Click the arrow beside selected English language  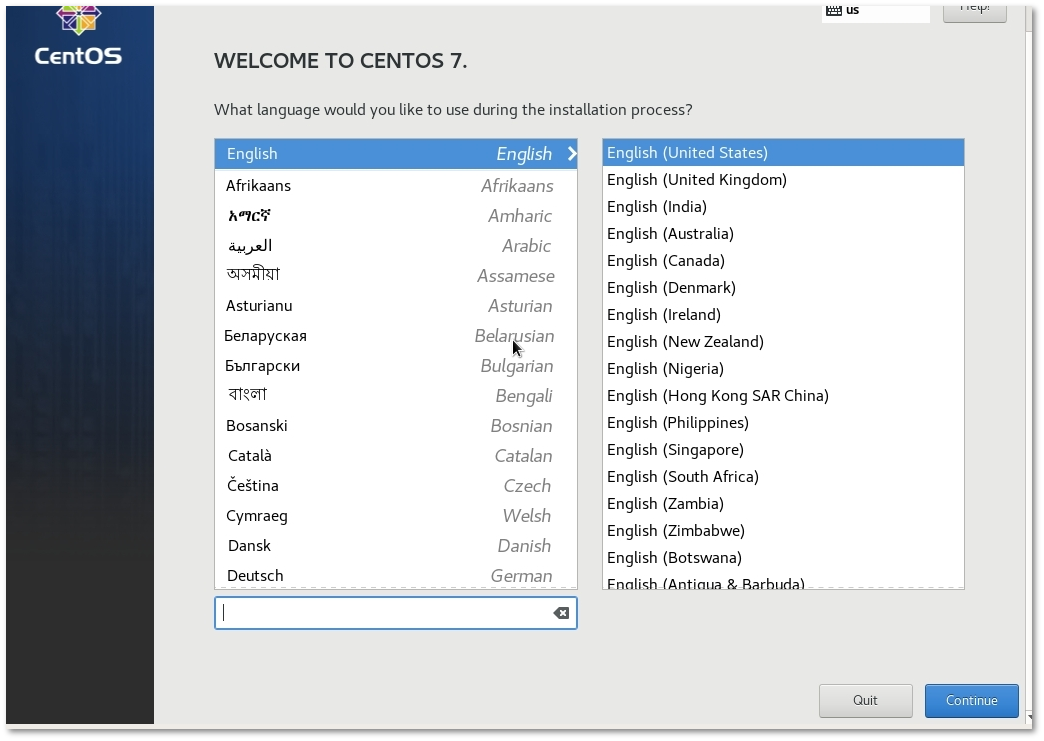(x=571, y=154)
